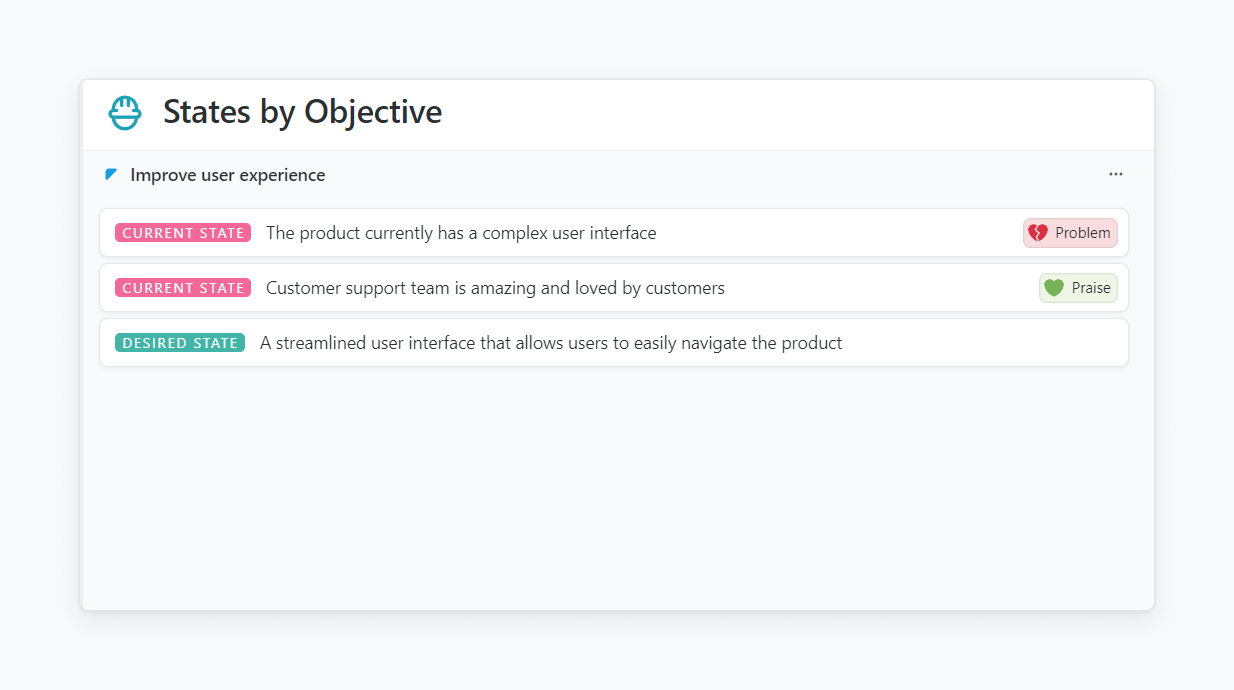Open the three-dot more options menu
The image size is (1234, 690).
point(1116,174)
